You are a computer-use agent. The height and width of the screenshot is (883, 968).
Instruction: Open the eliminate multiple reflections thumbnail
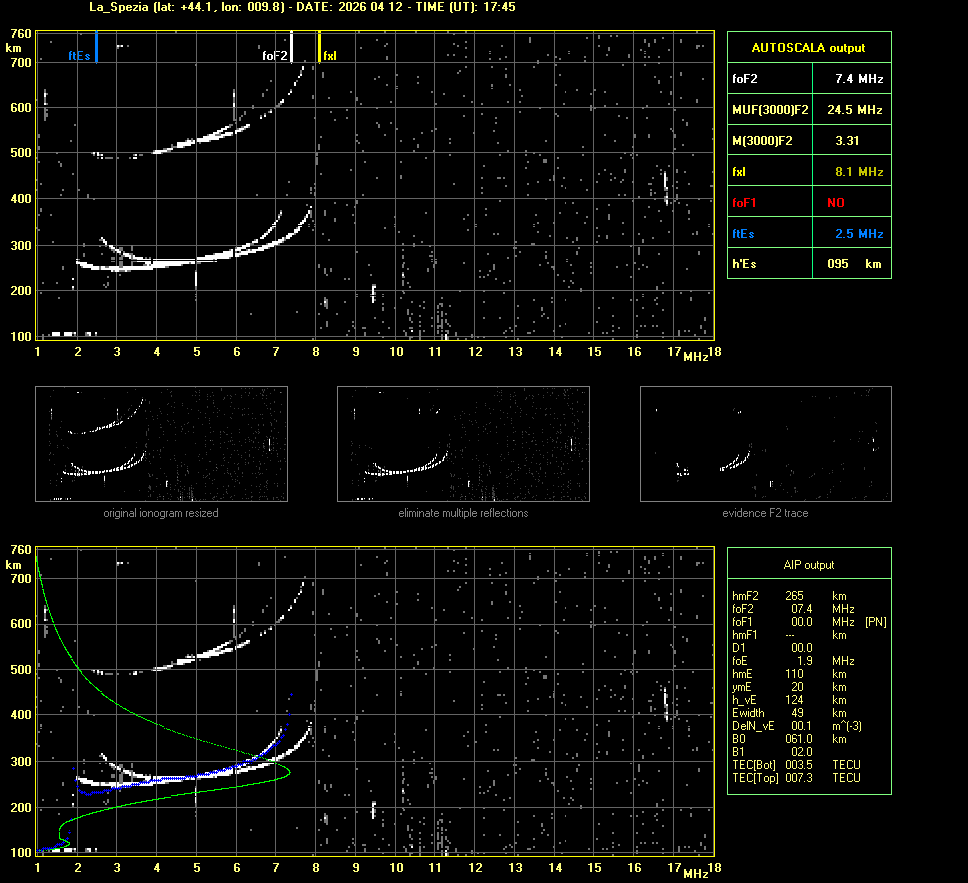[x=463, y=444]
